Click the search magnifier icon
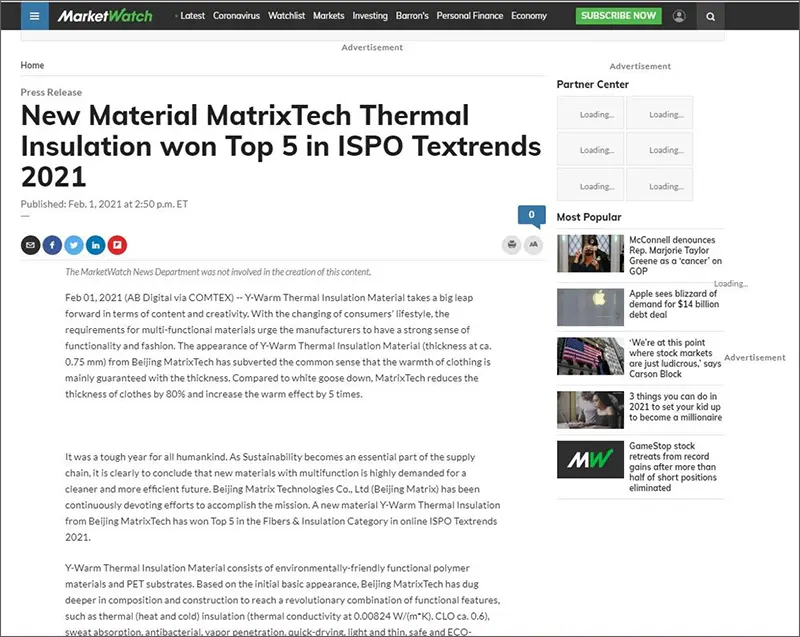 pos(711,16)
